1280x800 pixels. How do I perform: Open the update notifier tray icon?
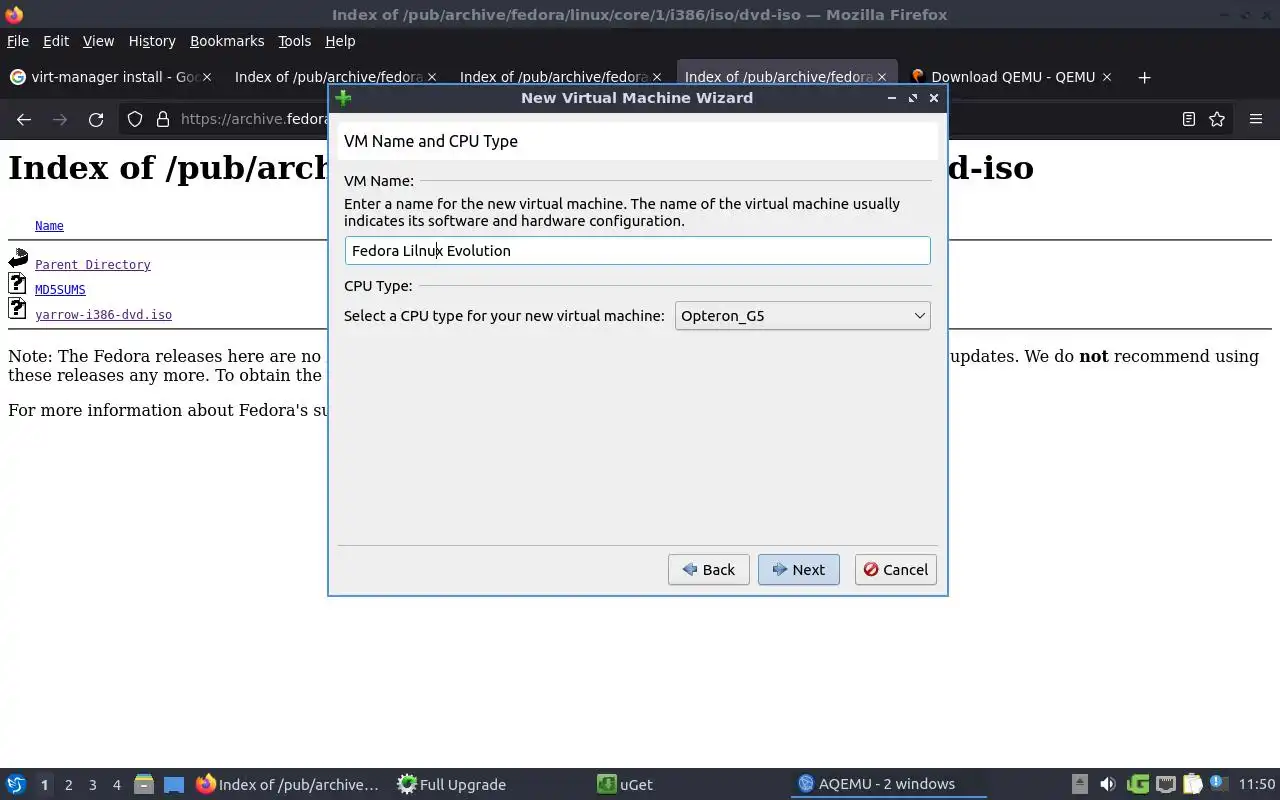(x=1218, y=784)
